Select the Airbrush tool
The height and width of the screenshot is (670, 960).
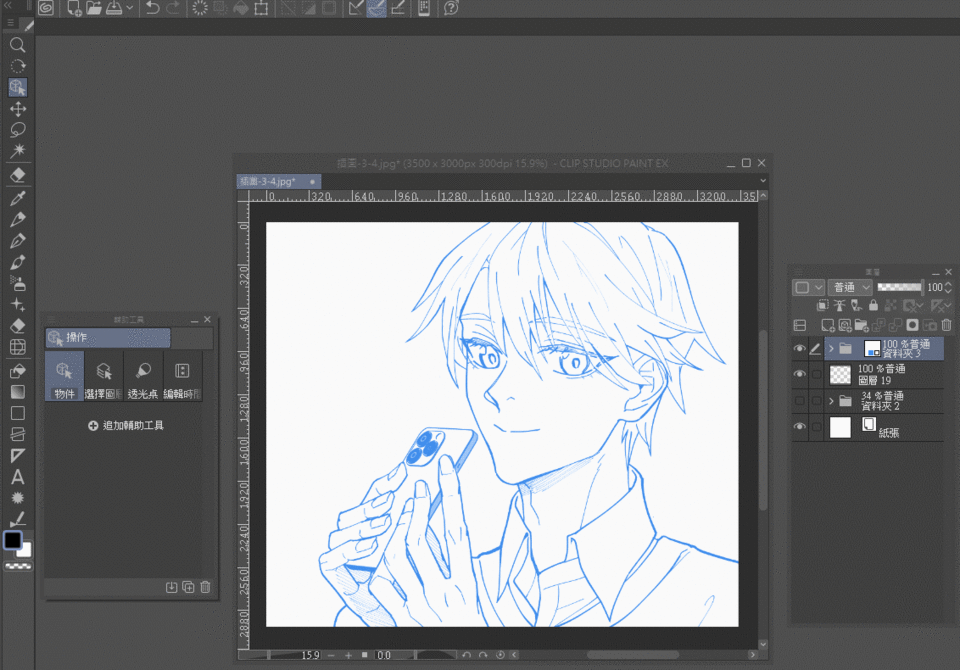click(x=18, y=283)
